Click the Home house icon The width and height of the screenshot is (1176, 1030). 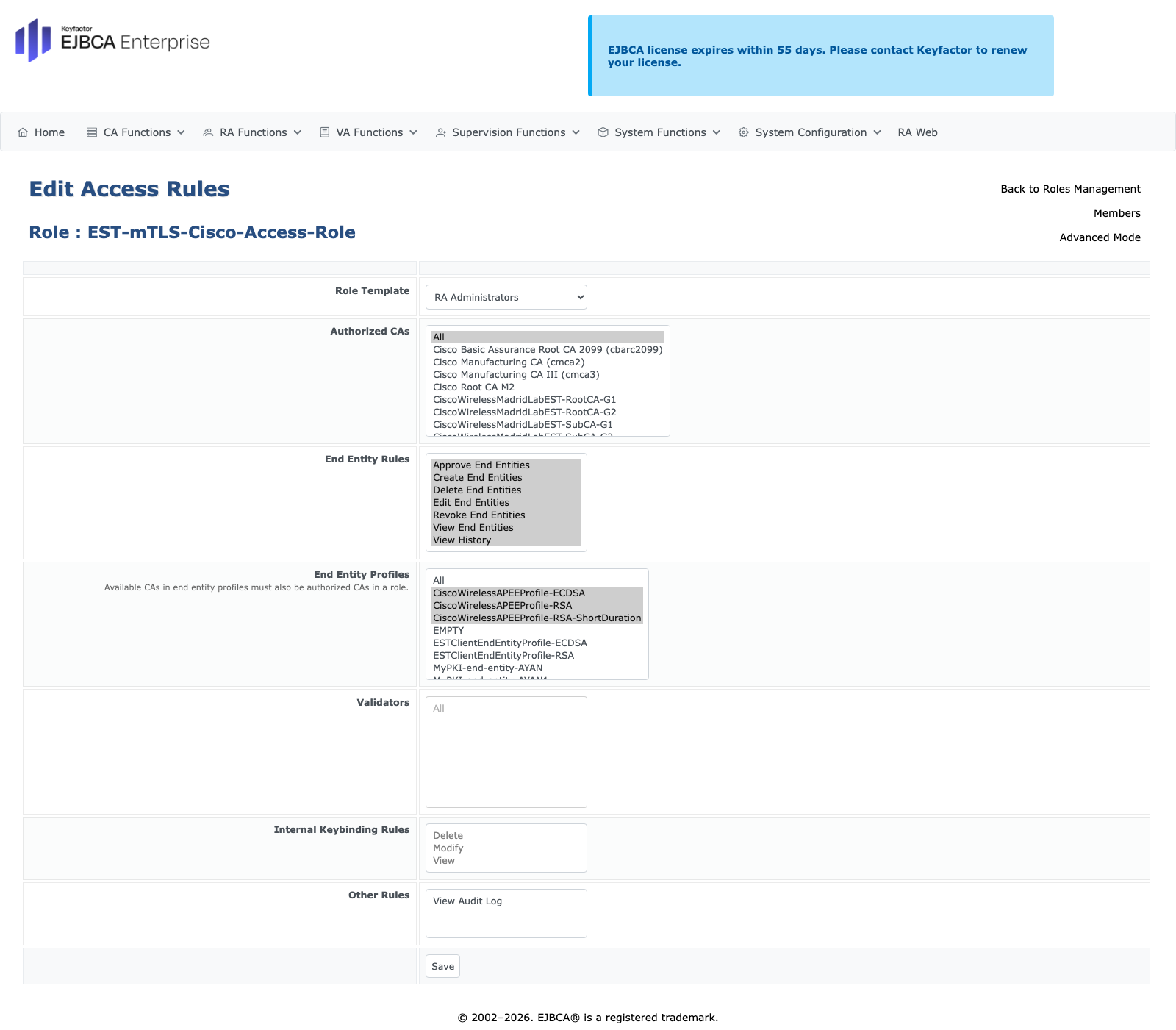[23, 132]
